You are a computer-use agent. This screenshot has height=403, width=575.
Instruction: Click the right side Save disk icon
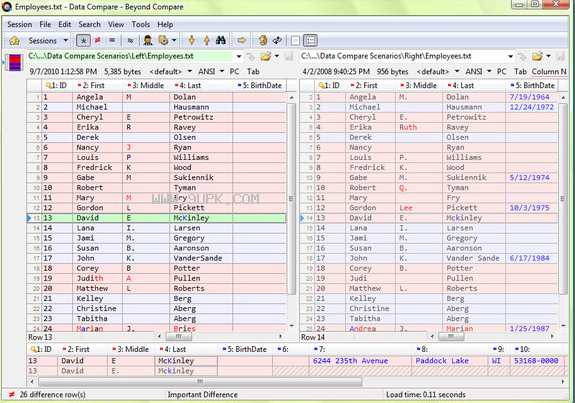pos(560,56)
